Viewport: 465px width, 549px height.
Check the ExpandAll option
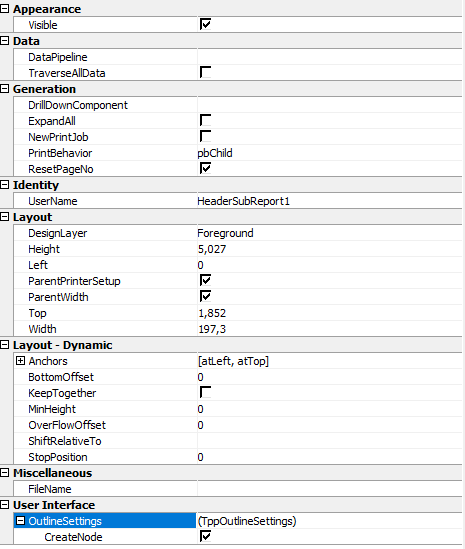point(205,120)
